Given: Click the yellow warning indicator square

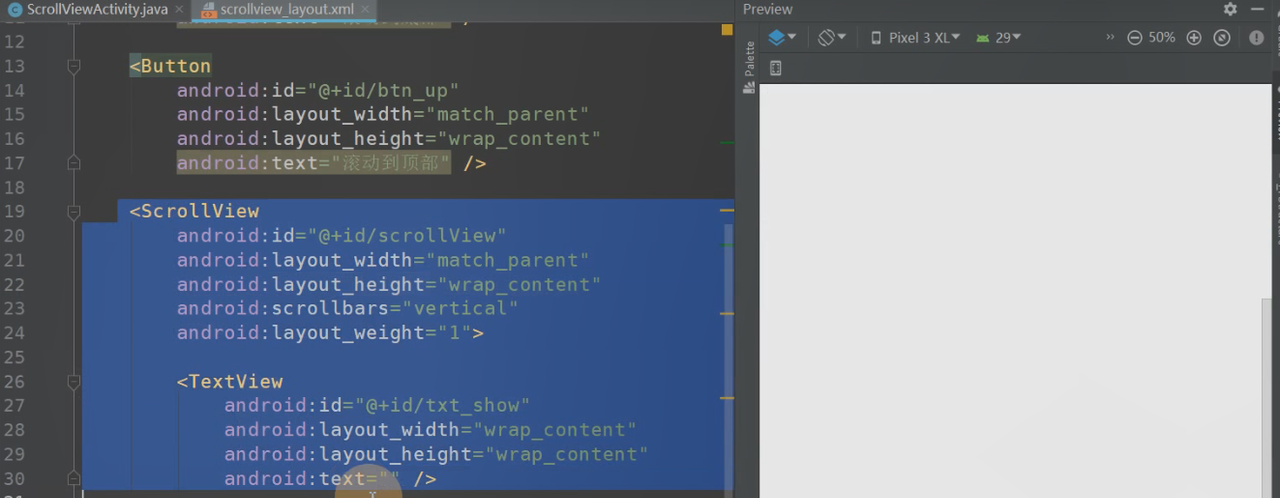Looking at the screenshot, I should click(727, 30).
